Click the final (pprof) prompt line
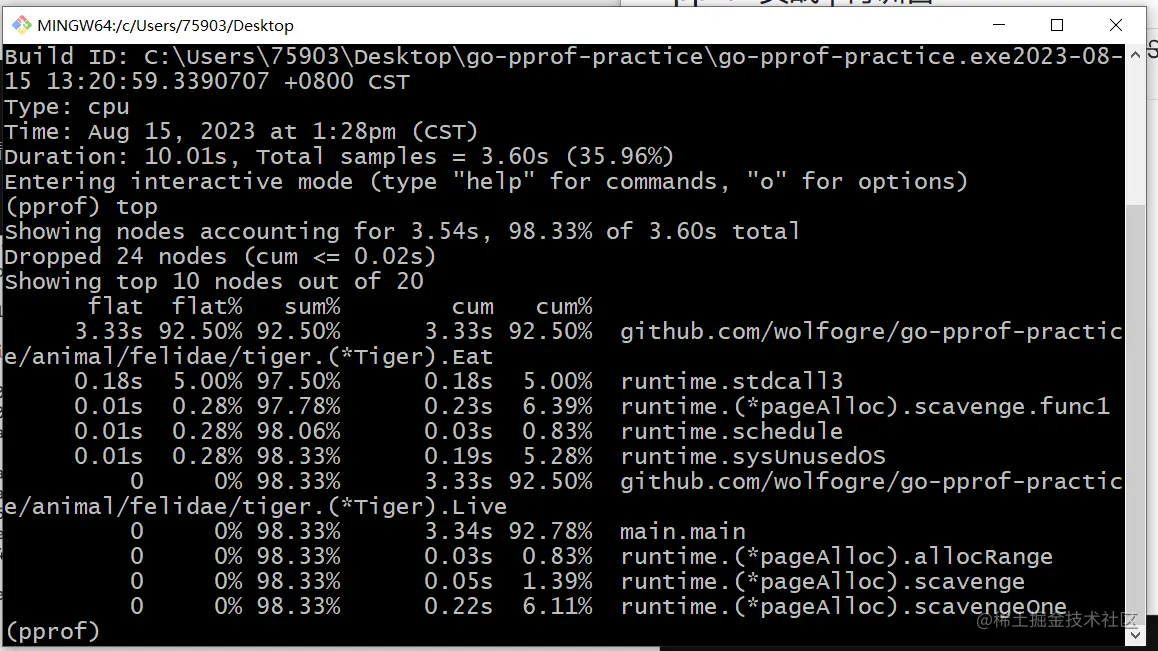The height and width of the screenshot is (651, 1158). coord(53,631)
